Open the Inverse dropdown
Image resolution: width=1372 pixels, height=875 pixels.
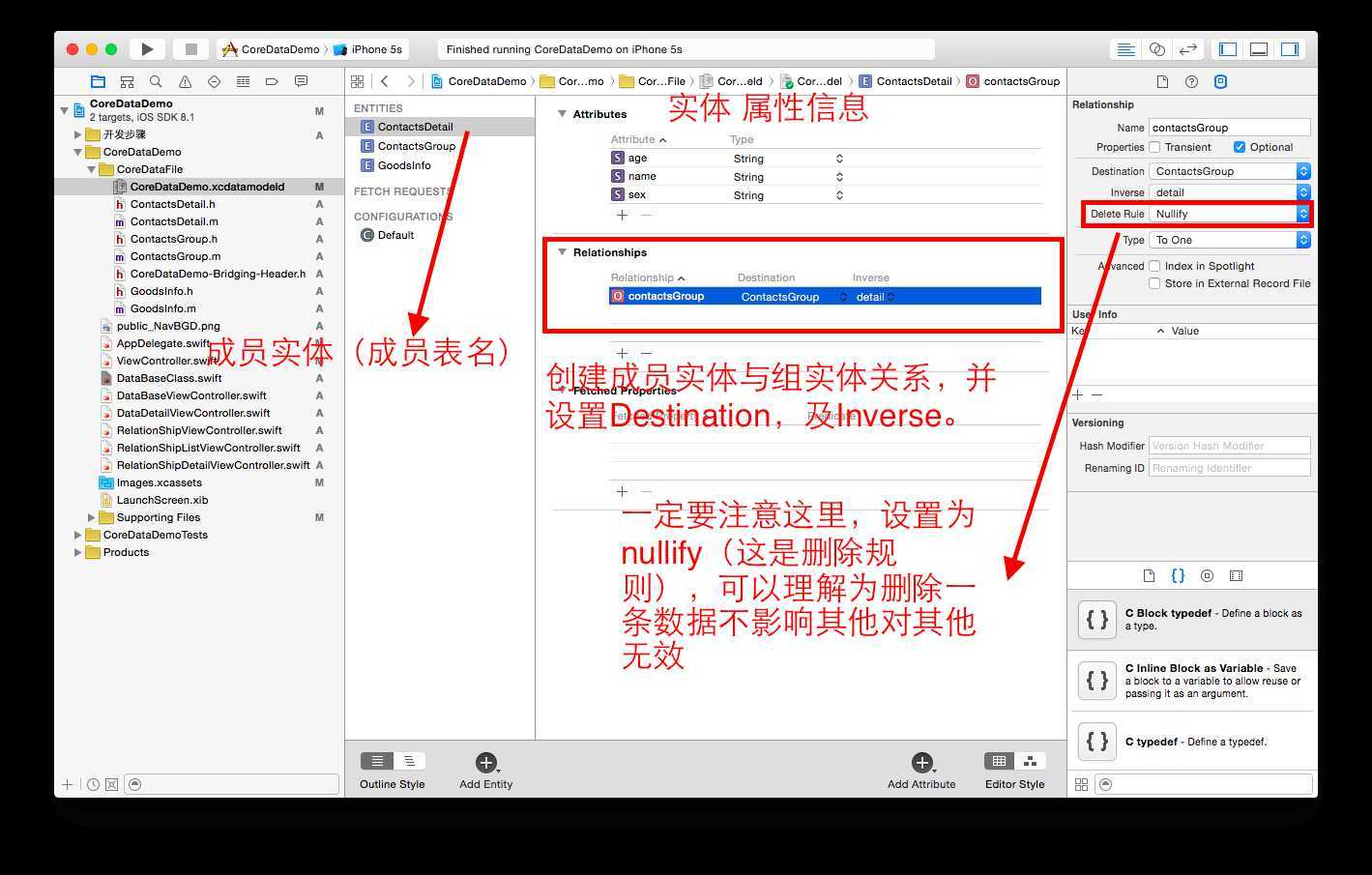click(1230, 192)
